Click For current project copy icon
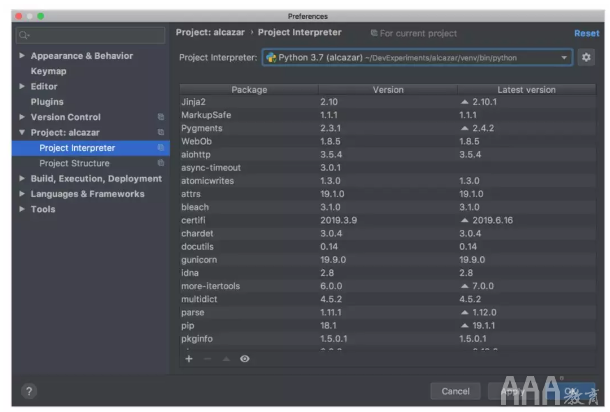 374,33
